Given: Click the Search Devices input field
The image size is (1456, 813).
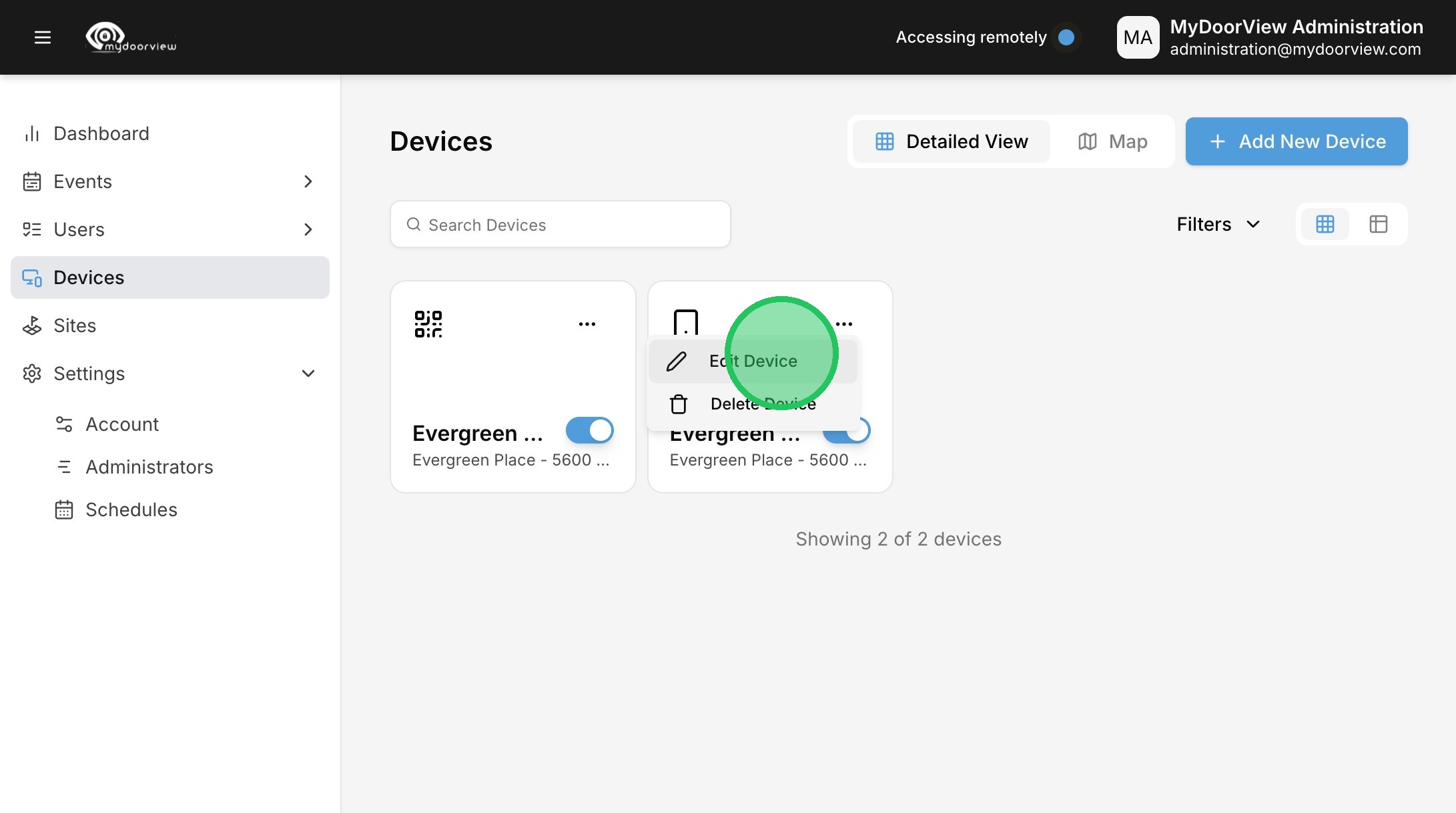Looking at the screenshot, I should [x=561, y=225].
